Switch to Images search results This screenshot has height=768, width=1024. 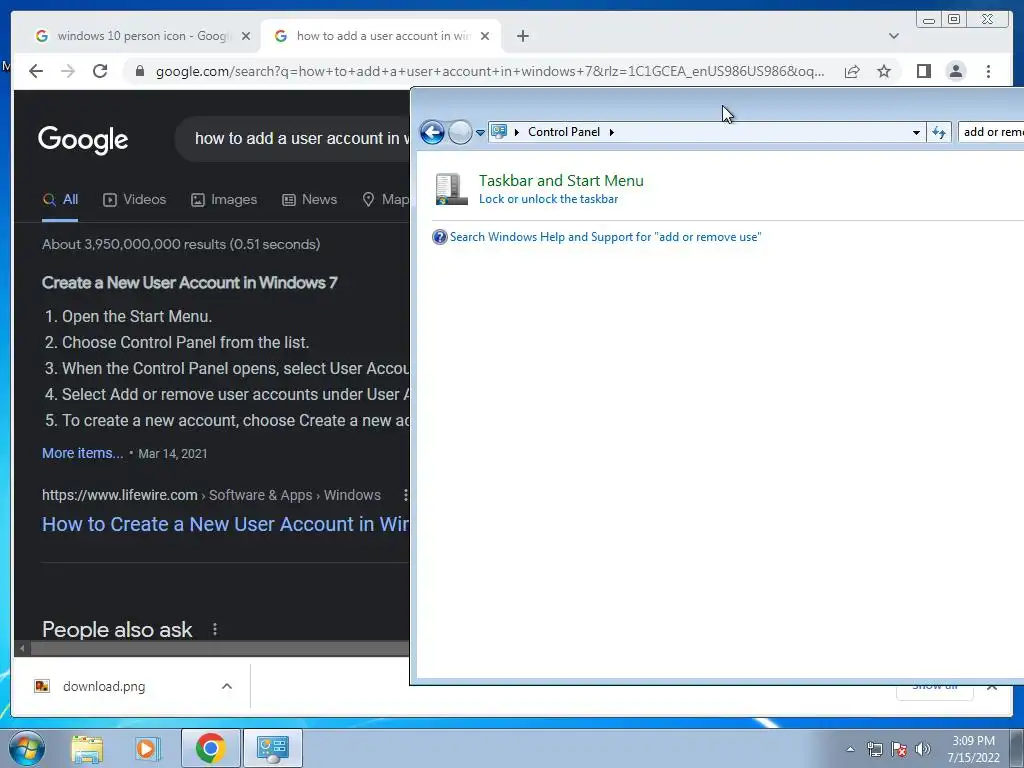pyautogui.click(x=224, y=200)
